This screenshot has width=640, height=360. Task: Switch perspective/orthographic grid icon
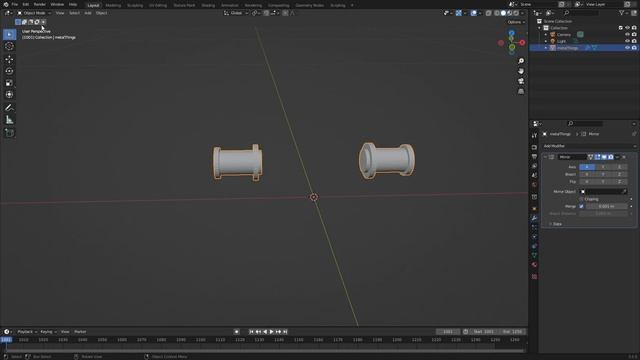(x=521, y=91)
